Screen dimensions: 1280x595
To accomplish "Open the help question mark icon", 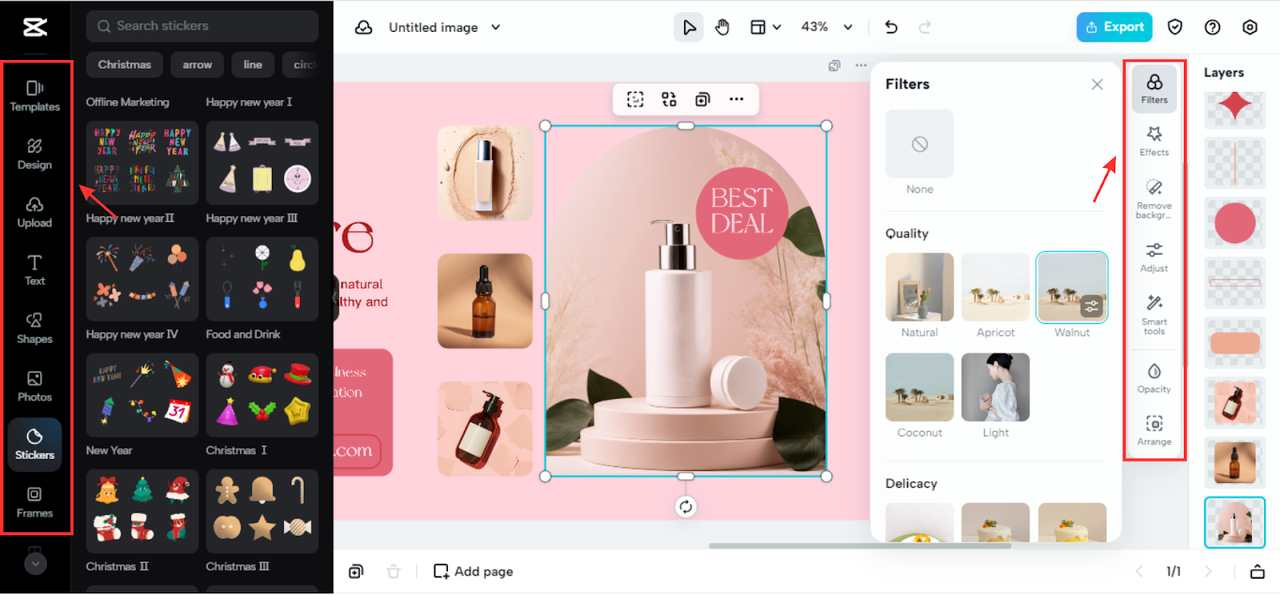I will point(1213,27).
